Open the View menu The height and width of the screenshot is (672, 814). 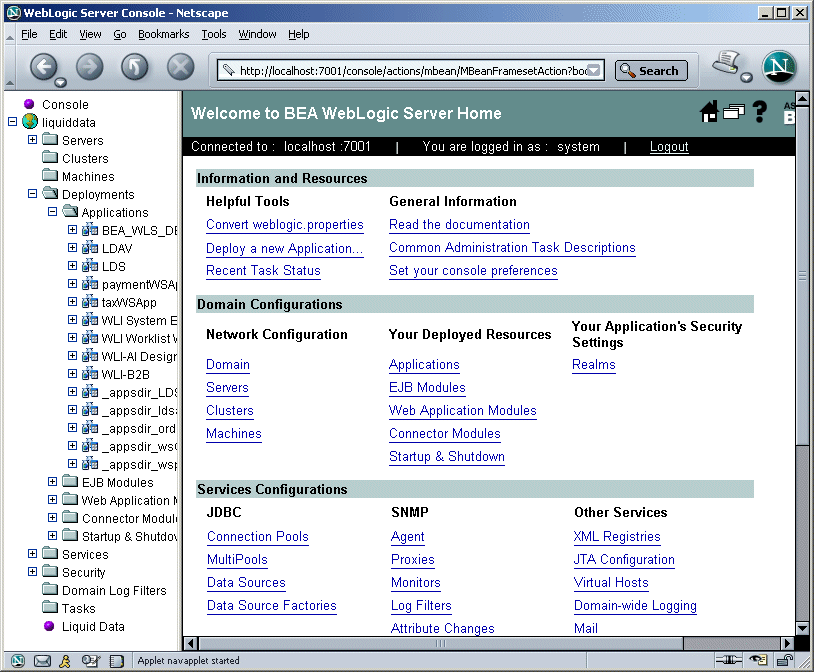pyautogui.click(x=90, y=34)
